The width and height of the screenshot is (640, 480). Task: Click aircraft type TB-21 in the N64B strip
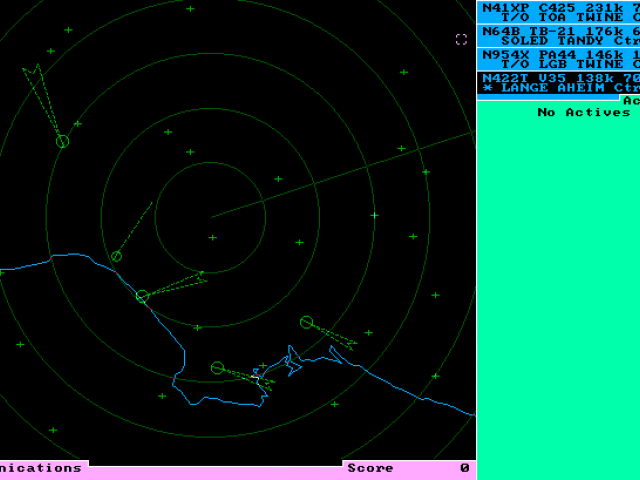[x=553, y=31]
